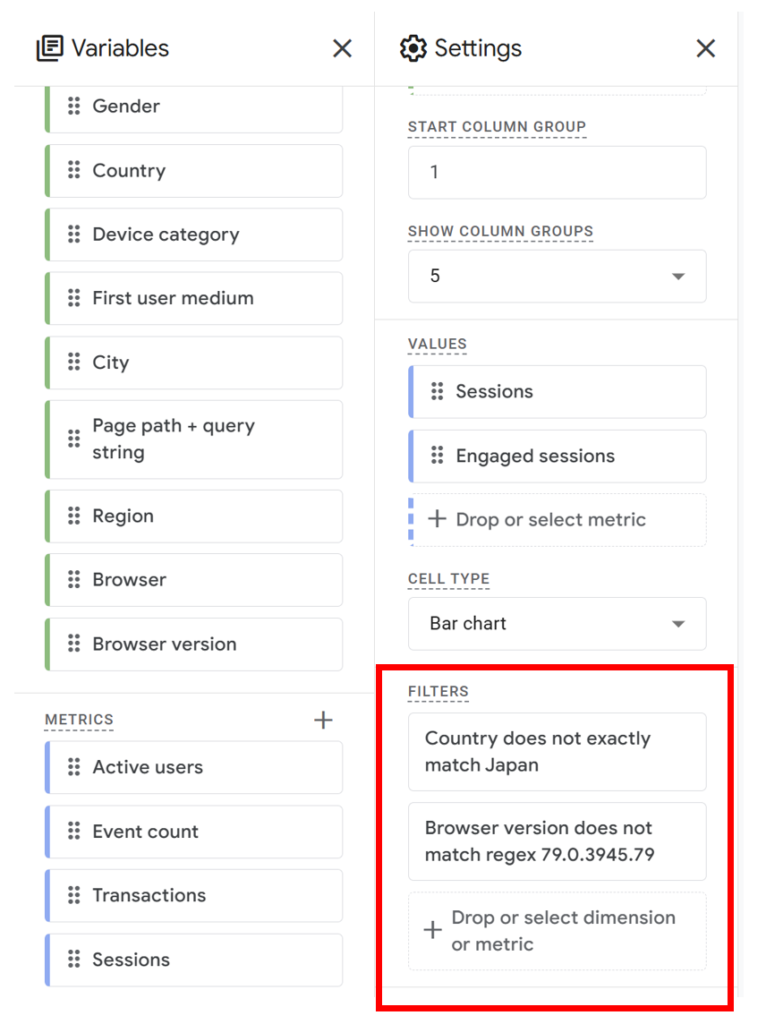Open the Show column groups dropdown
This screenshot has width=766, height=1024.
[557, 276]
